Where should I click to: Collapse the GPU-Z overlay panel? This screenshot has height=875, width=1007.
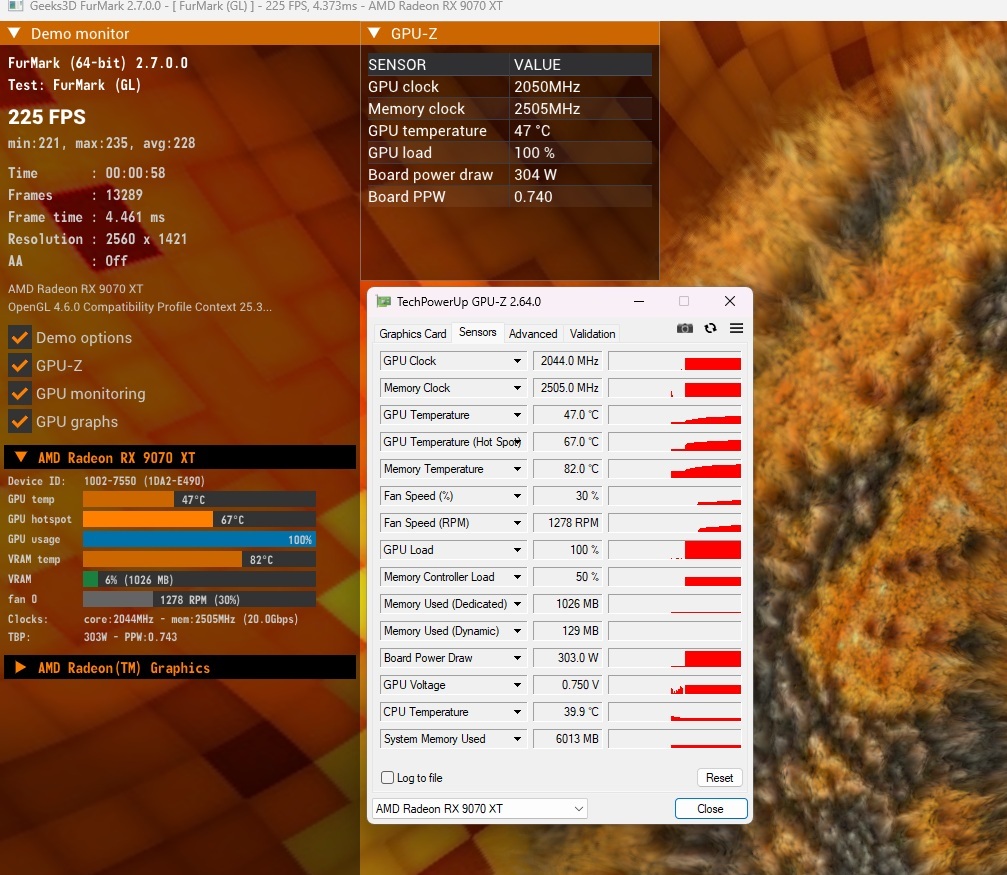point(375,33)
